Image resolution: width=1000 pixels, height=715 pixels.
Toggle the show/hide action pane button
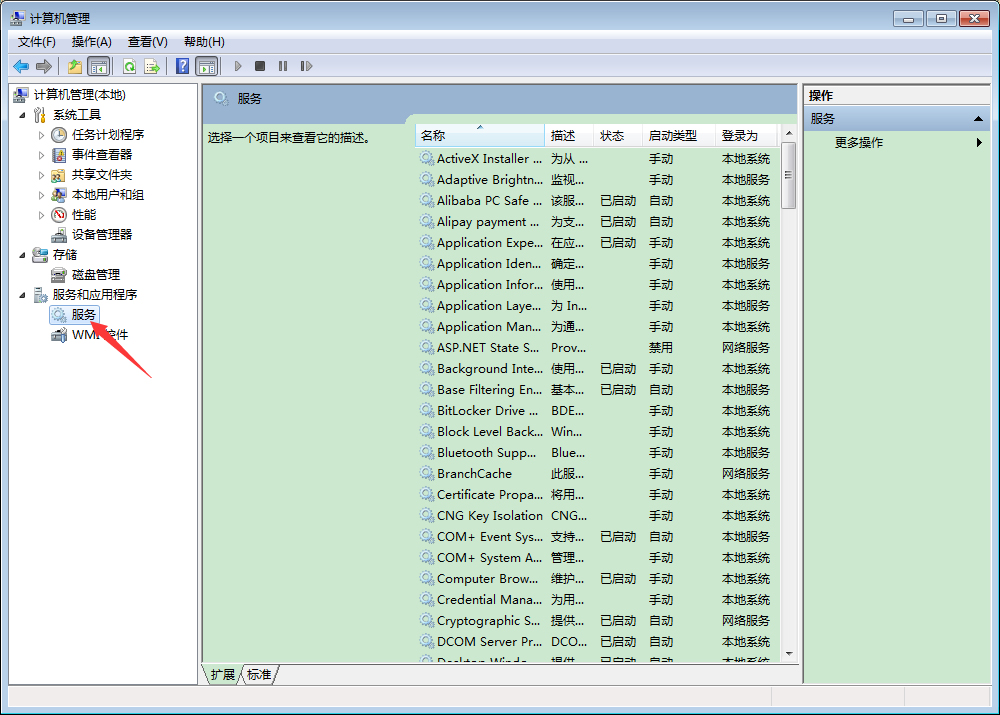206,66
